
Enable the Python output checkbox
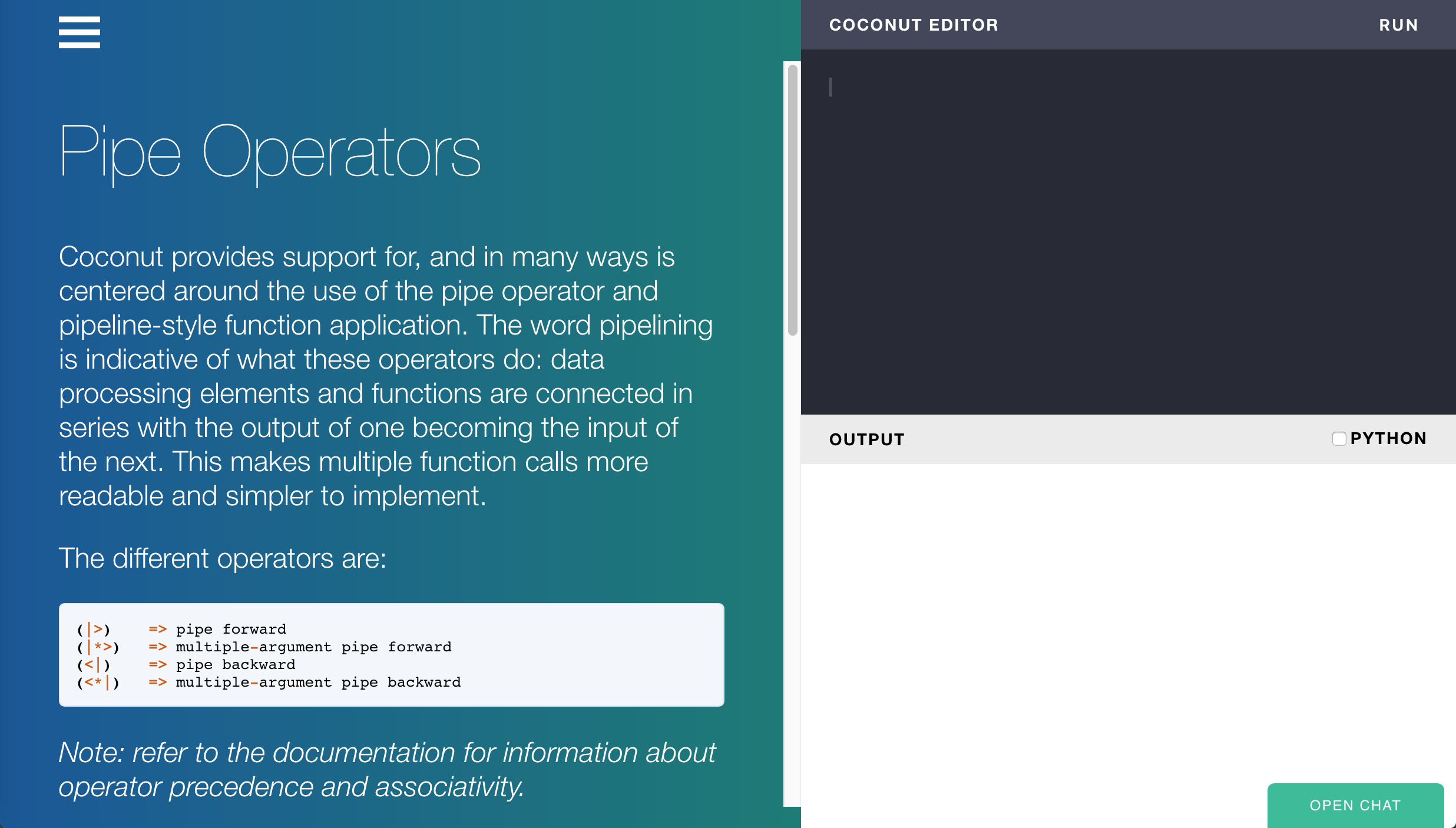[1339, 439]
